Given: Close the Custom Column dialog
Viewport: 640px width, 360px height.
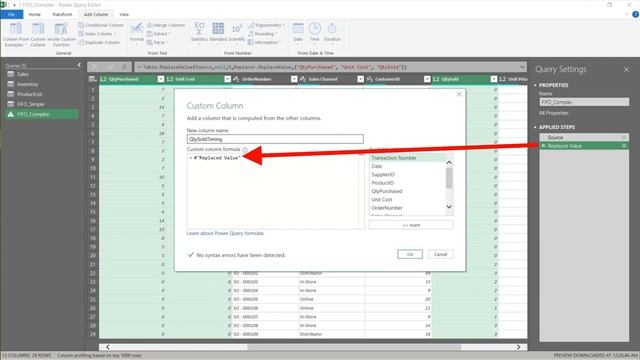Looking at the screenshot, I should point(459,94).
